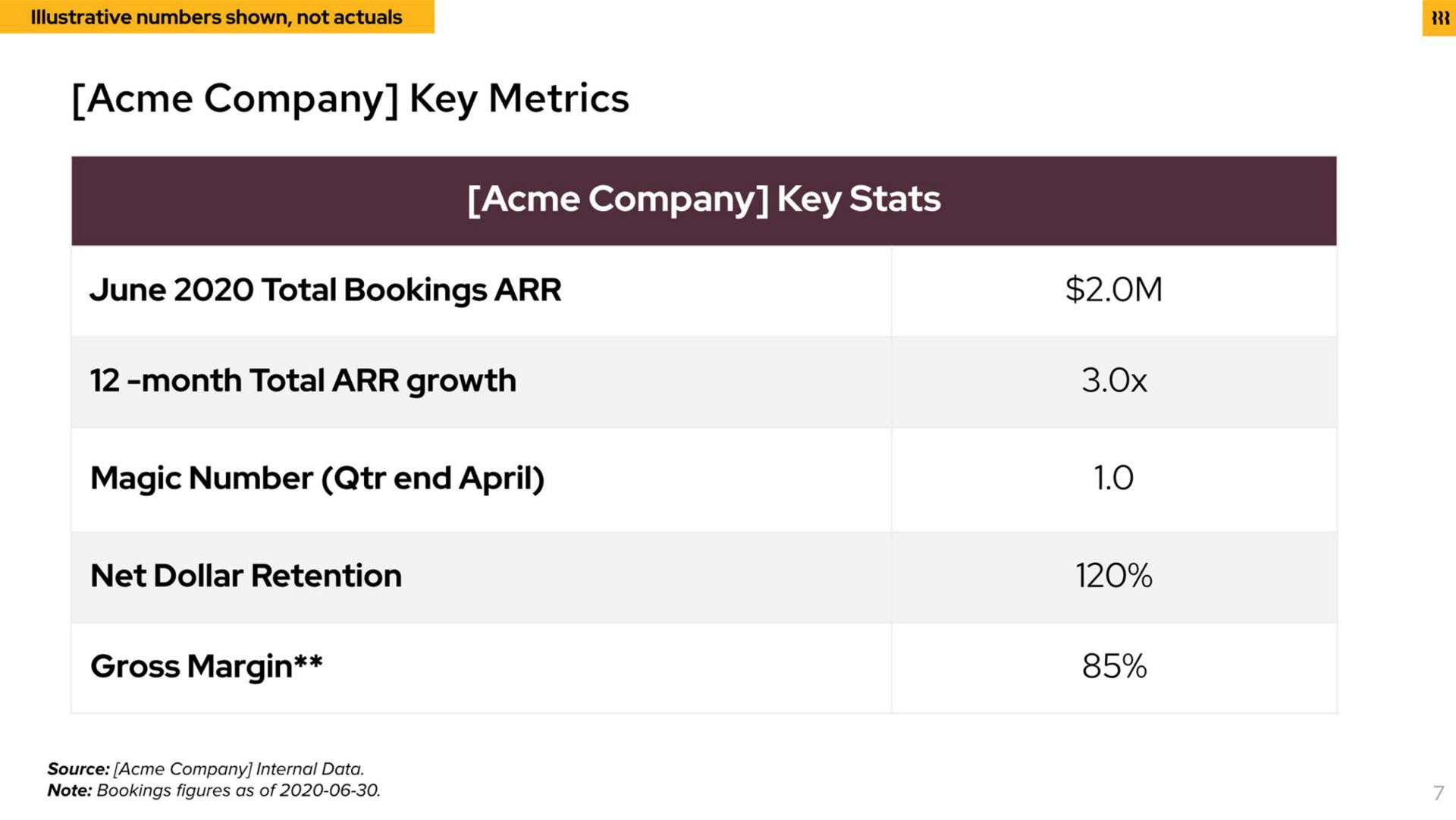The height and width of the screenshot is (820, 1456).
Task: Click the $2.0M value cell
Action: [x=1113, y=290]
